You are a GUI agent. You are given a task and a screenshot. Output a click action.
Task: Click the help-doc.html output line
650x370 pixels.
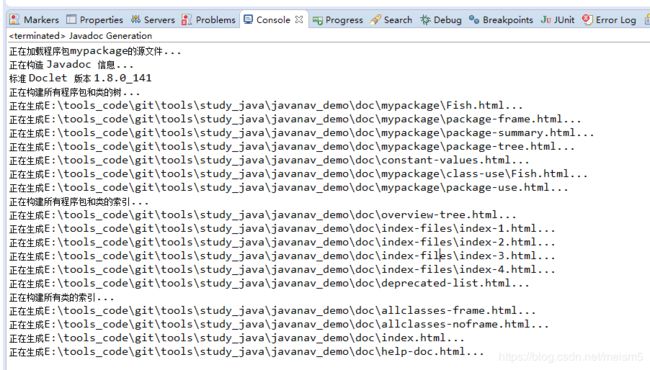247,352
